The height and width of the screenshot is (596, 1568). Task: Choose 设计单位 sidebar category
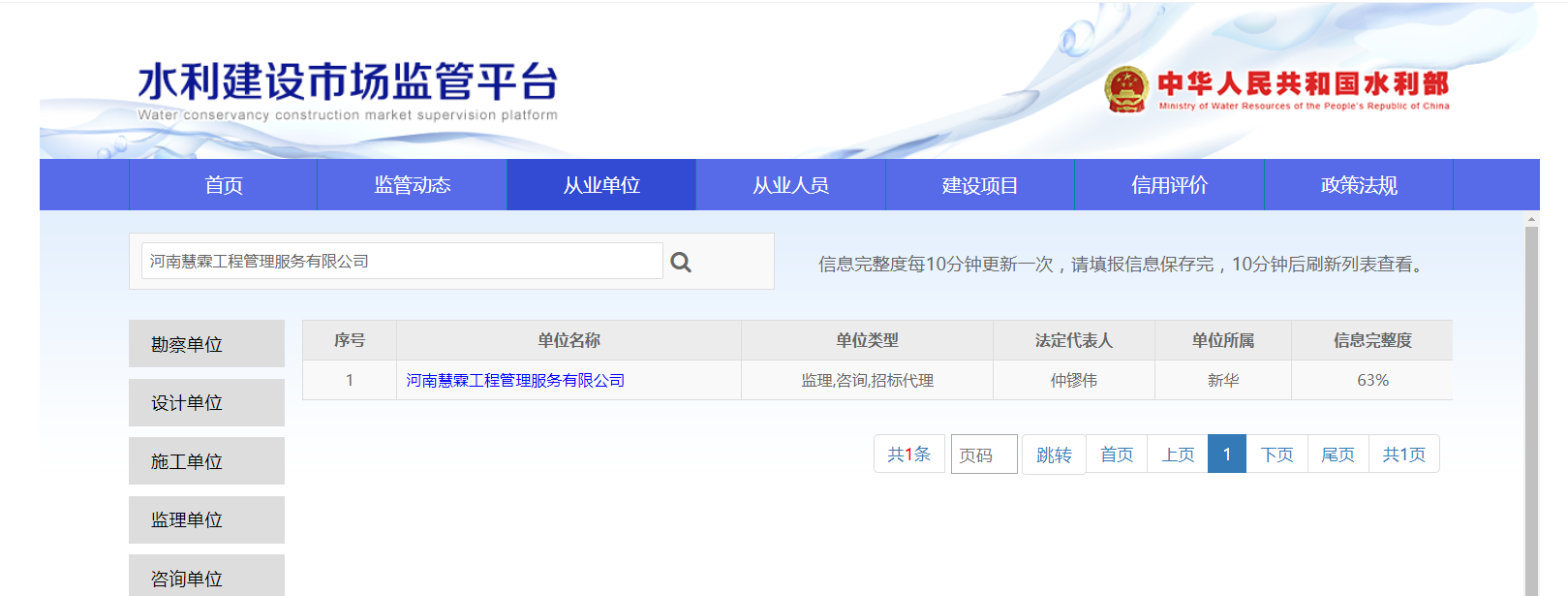tap(206, 402)
